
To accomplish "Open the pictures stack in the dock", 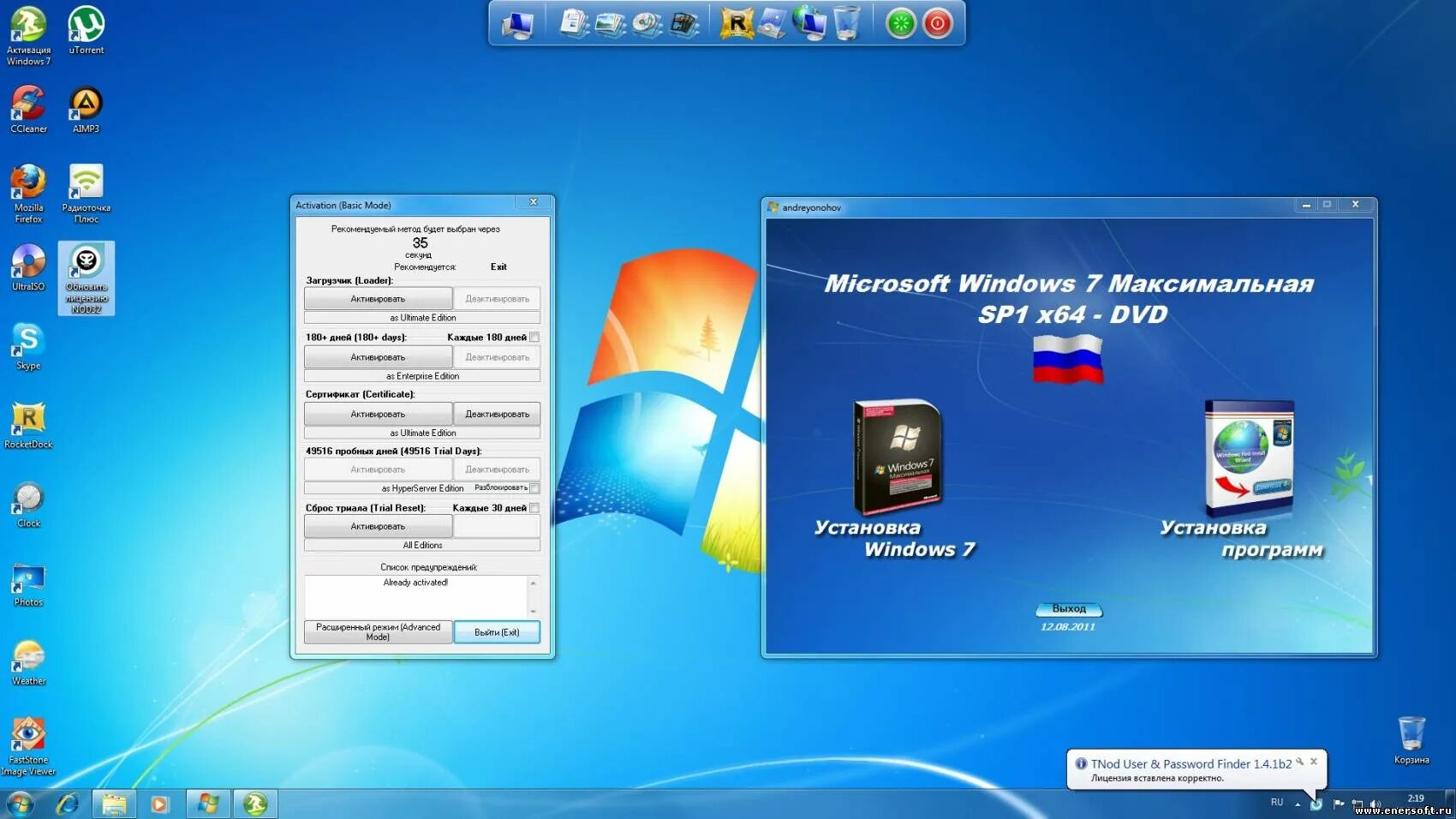I will tap(610, 23).
